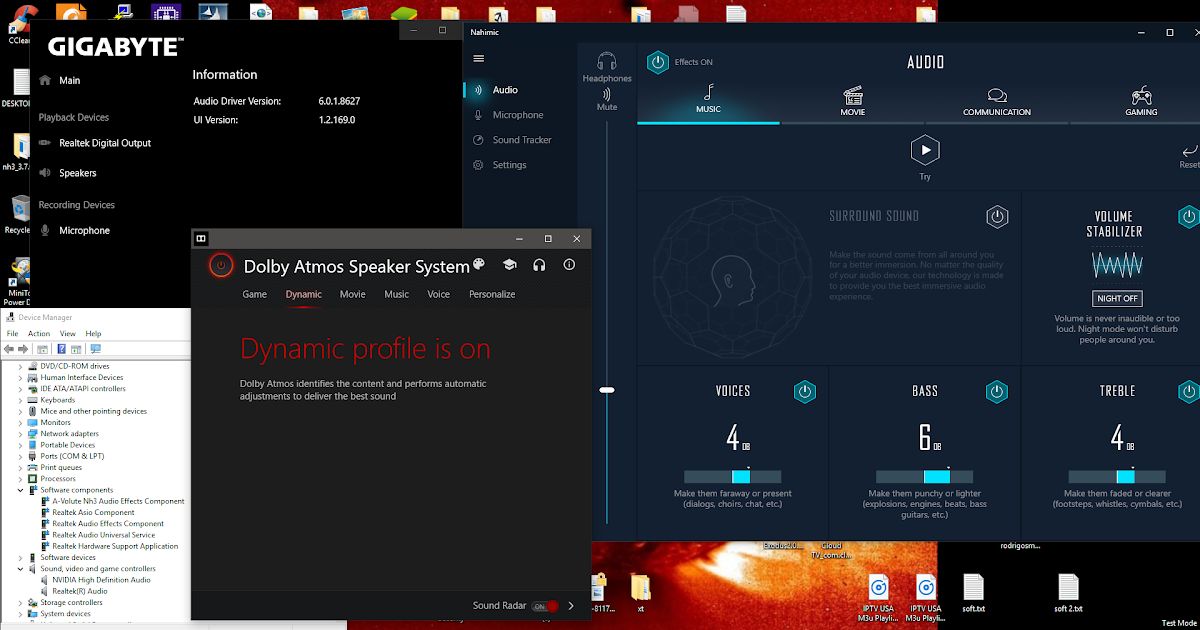Expand the Keyboards node
The image size is (1200, 630).
tap(21, 400)
